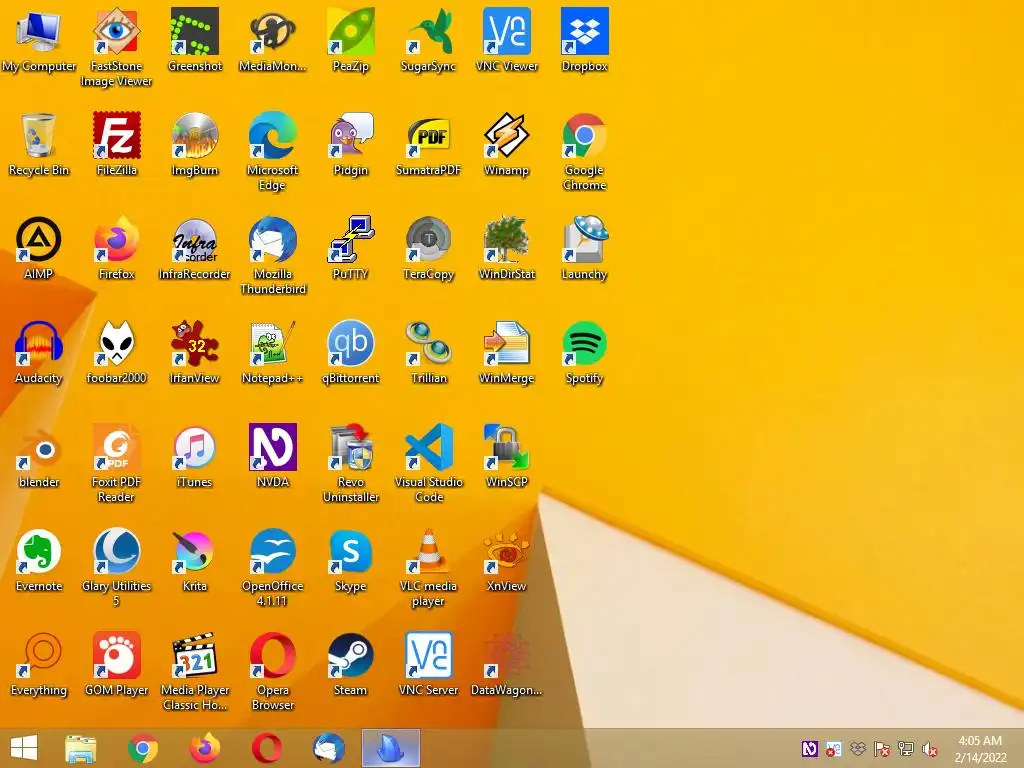Select the SugarSync hummingbird icon
This screenshot has width=1024, height=768.
tap(428, 31)
